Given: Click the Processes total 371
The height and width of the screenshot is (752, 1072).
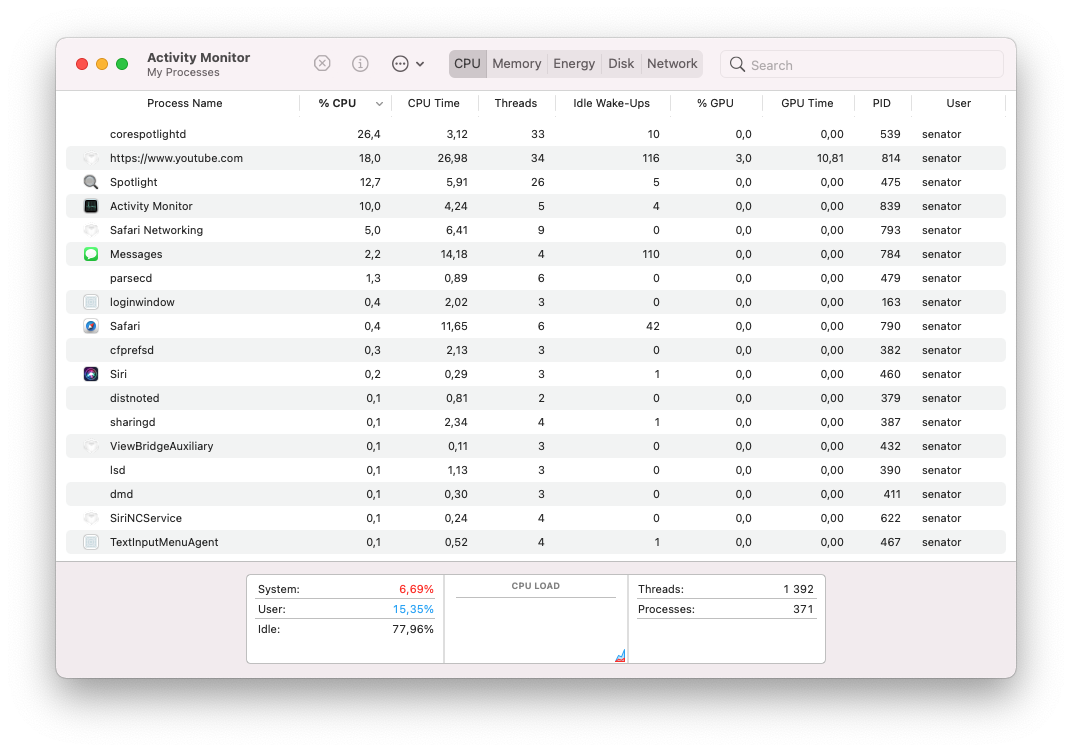Looking at the screenshot, I should tap(803, 609).
